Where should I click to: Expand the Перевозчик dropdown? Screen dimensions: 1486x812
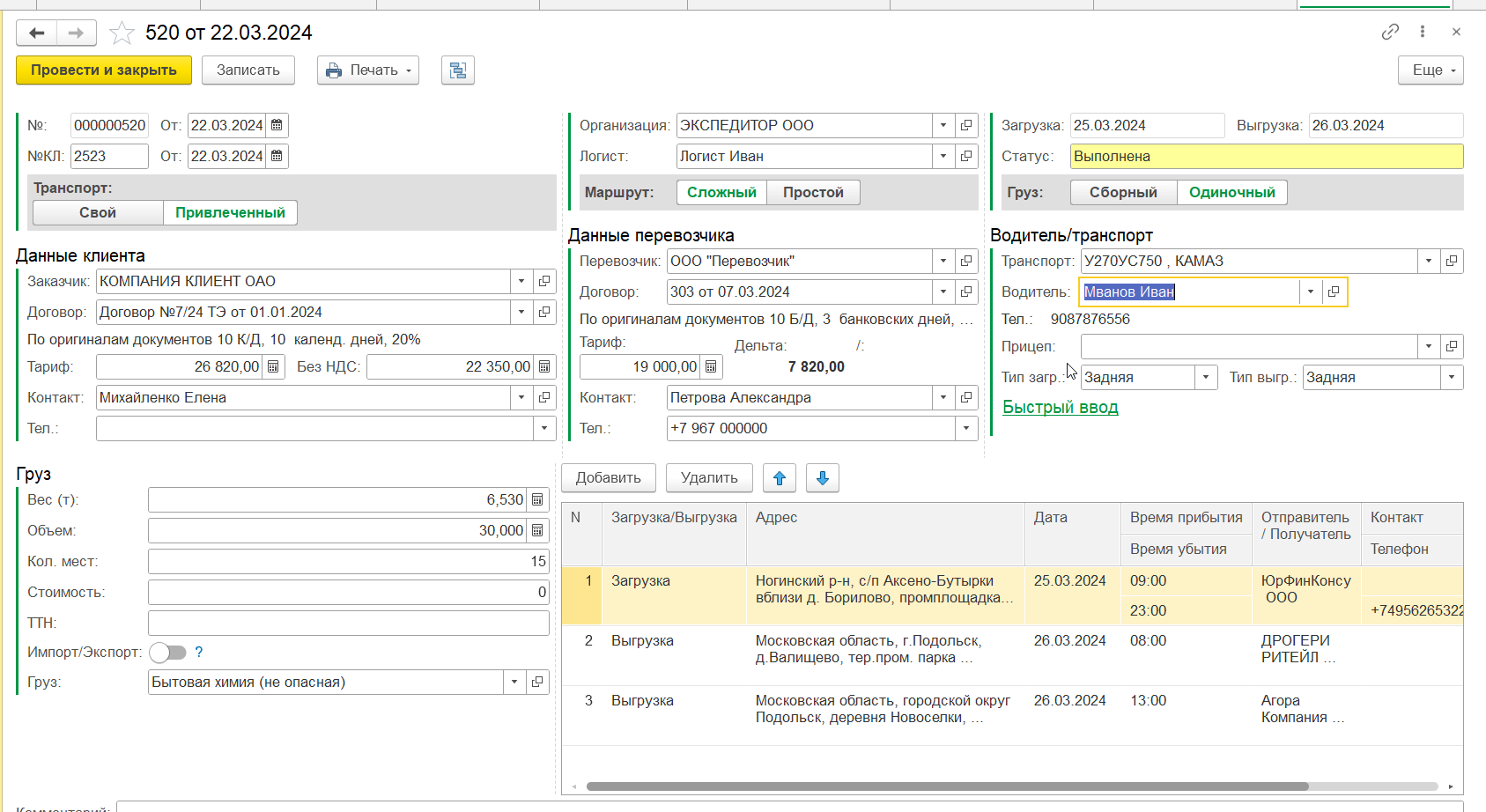(x=943, y=261)
